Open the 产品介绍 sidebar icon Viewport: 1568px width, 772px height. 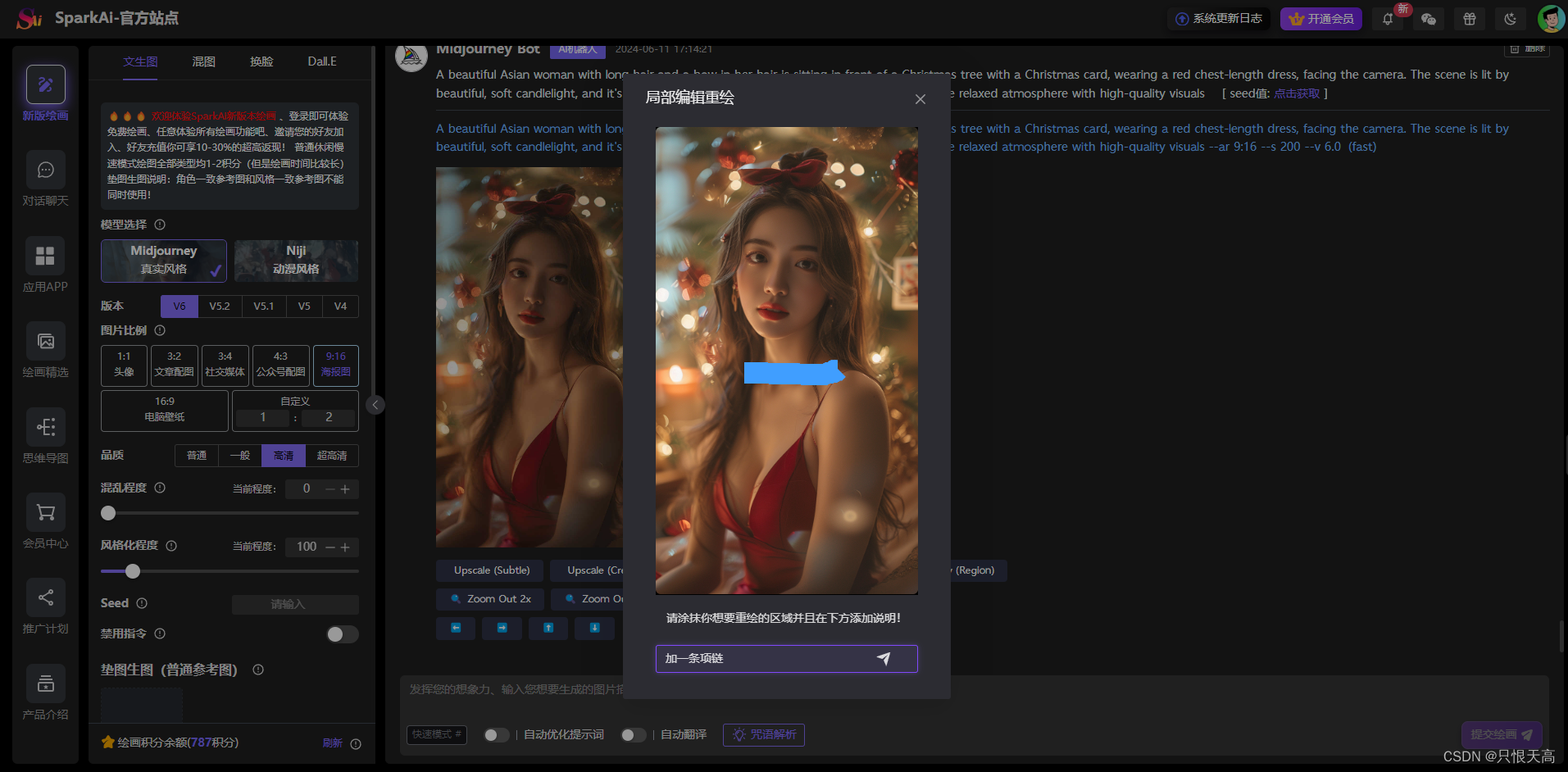pos(46,683)
